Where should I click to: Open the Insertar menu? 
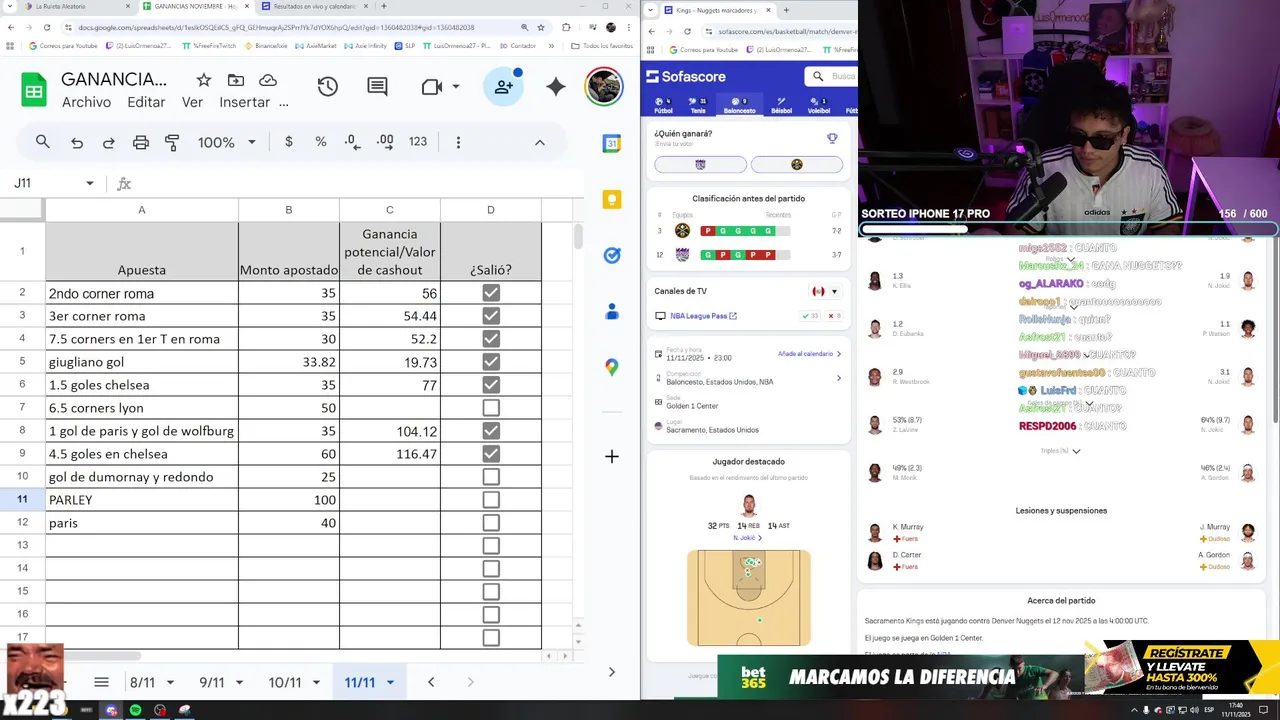click(245, 102)
